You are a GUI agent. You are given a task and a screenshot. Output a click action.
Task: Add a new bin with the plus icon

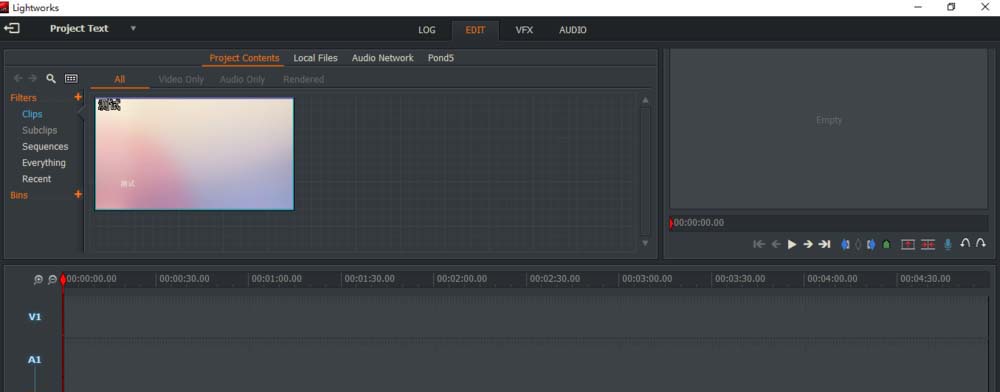tap(78, 194)
